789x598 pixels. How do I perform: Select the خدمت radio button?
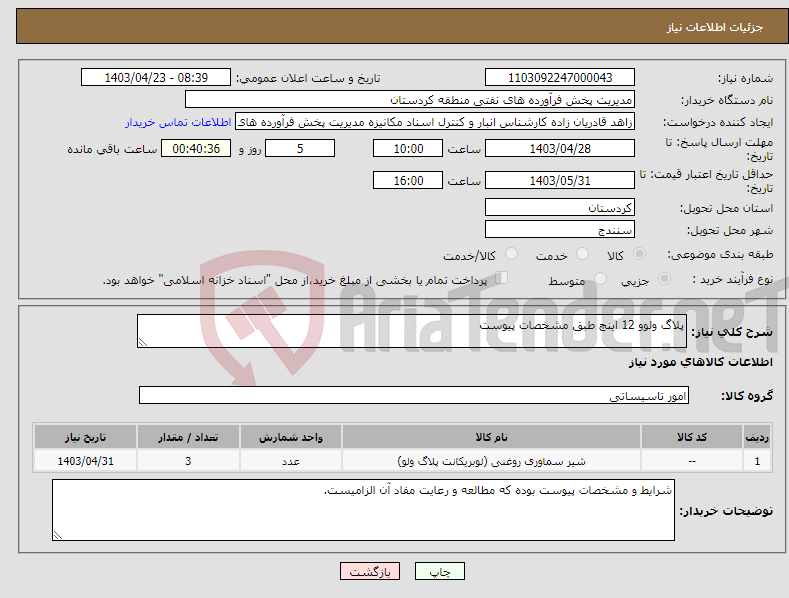pyautogui.click(x=582, y=254)
